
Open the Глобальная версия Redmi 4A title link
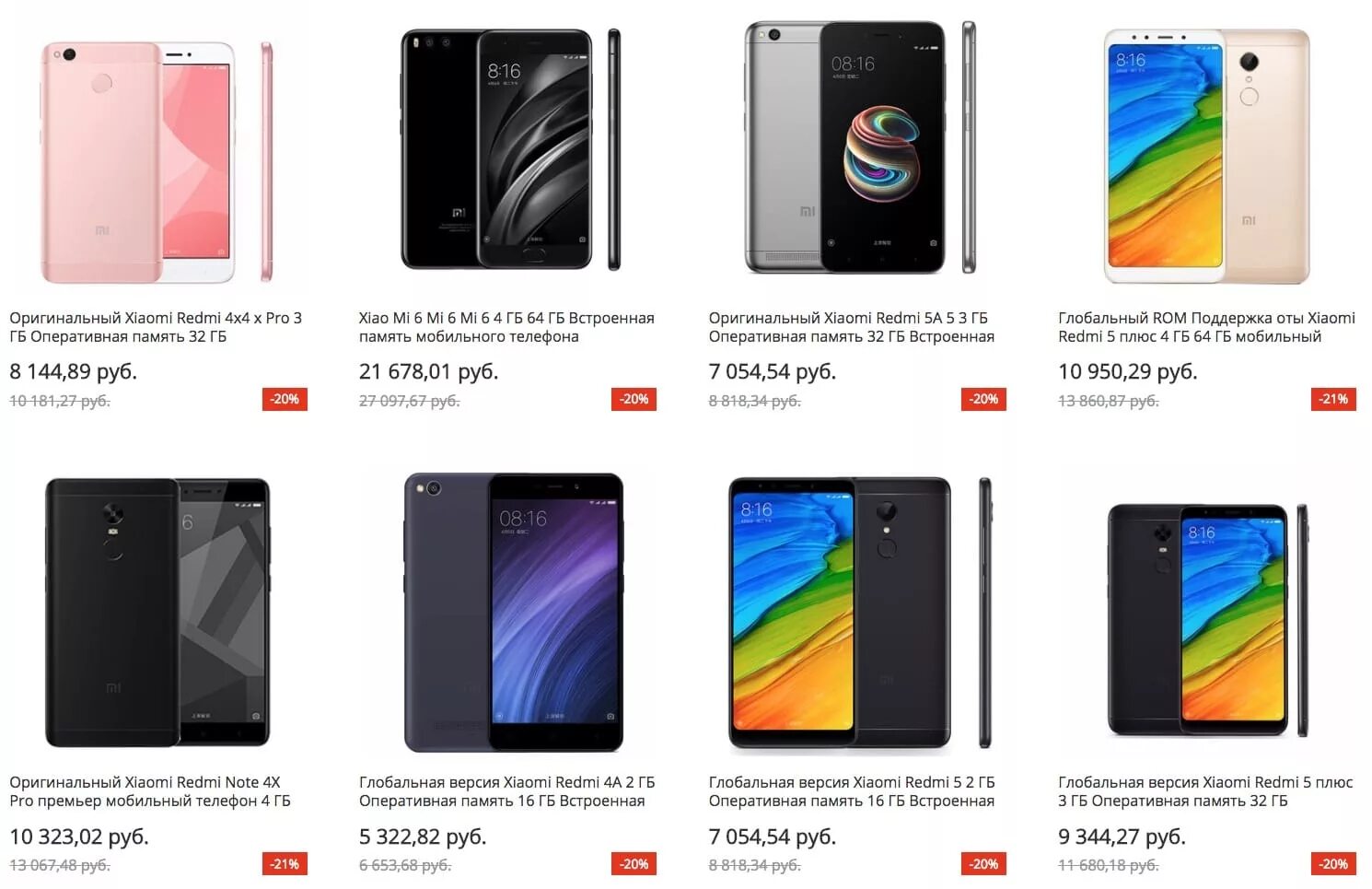coord(506,791)
